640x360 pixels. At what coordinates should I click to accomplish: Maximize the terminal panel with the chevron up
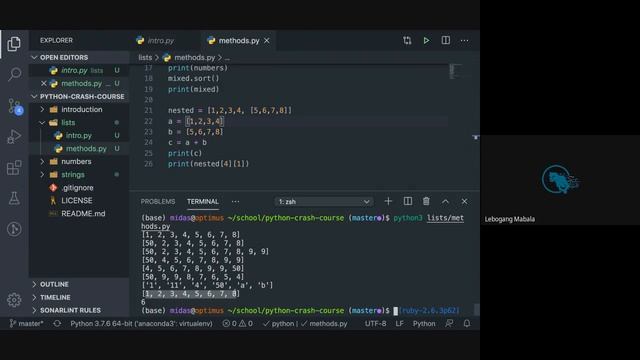point(445,201)
